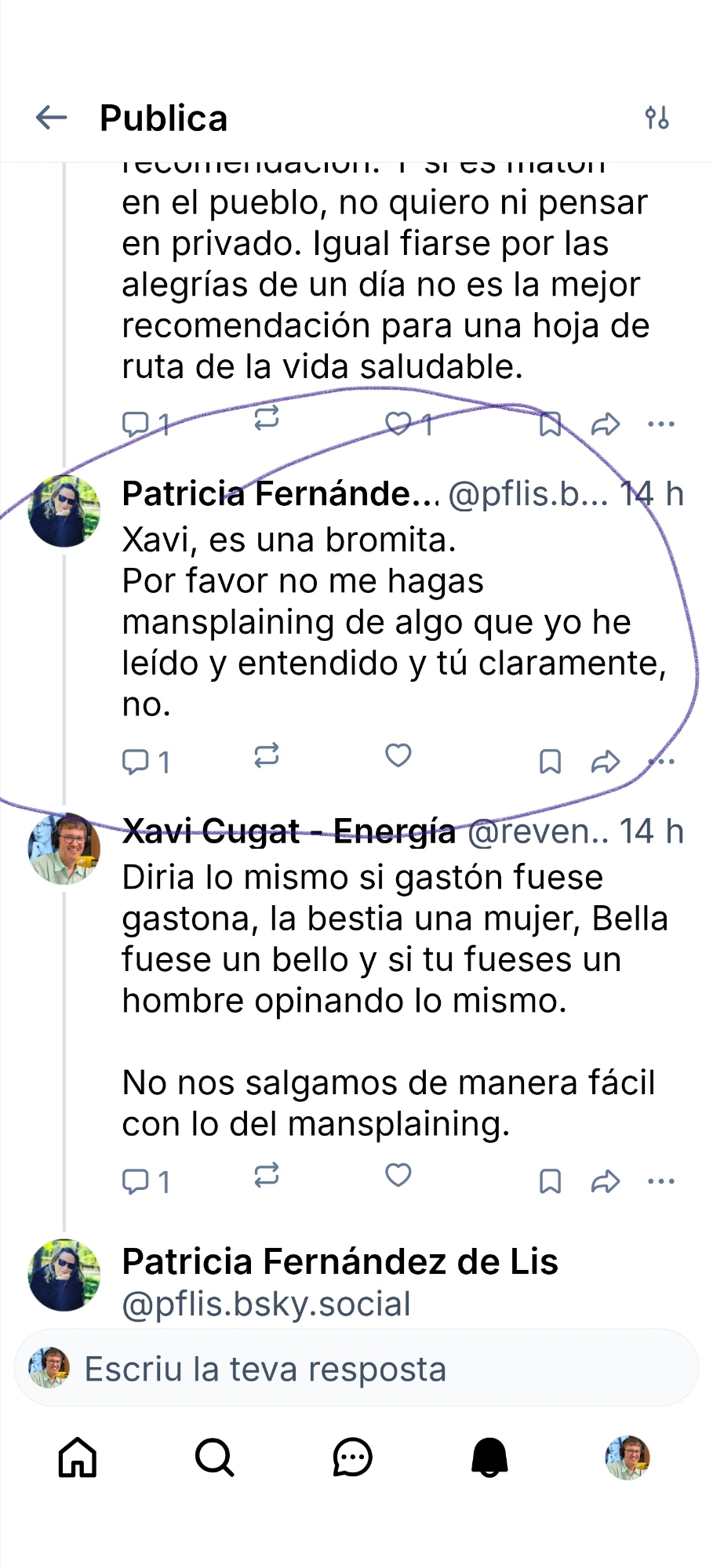The width and height of the screenshot is (713, 1568).
Task: Repost Xavi Cugat's 'Diria lo mismo' post
Action: (267, 1175)
